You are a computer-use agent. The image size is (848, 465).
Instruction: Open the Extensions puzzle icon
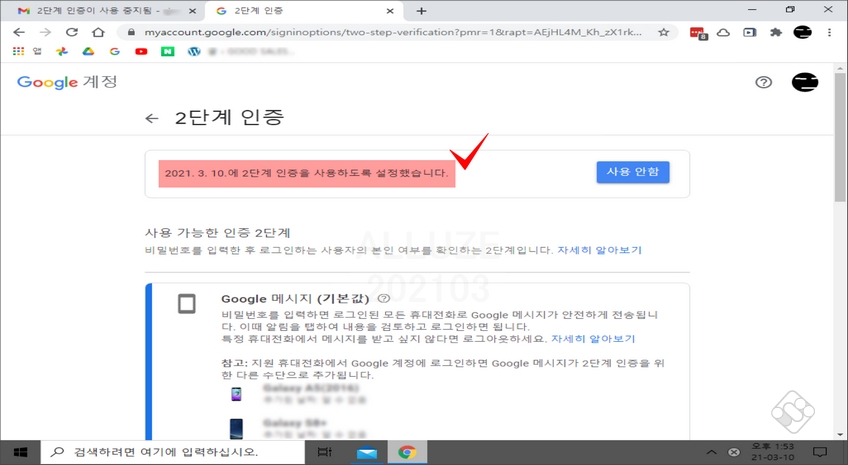(x=776, y=32)
